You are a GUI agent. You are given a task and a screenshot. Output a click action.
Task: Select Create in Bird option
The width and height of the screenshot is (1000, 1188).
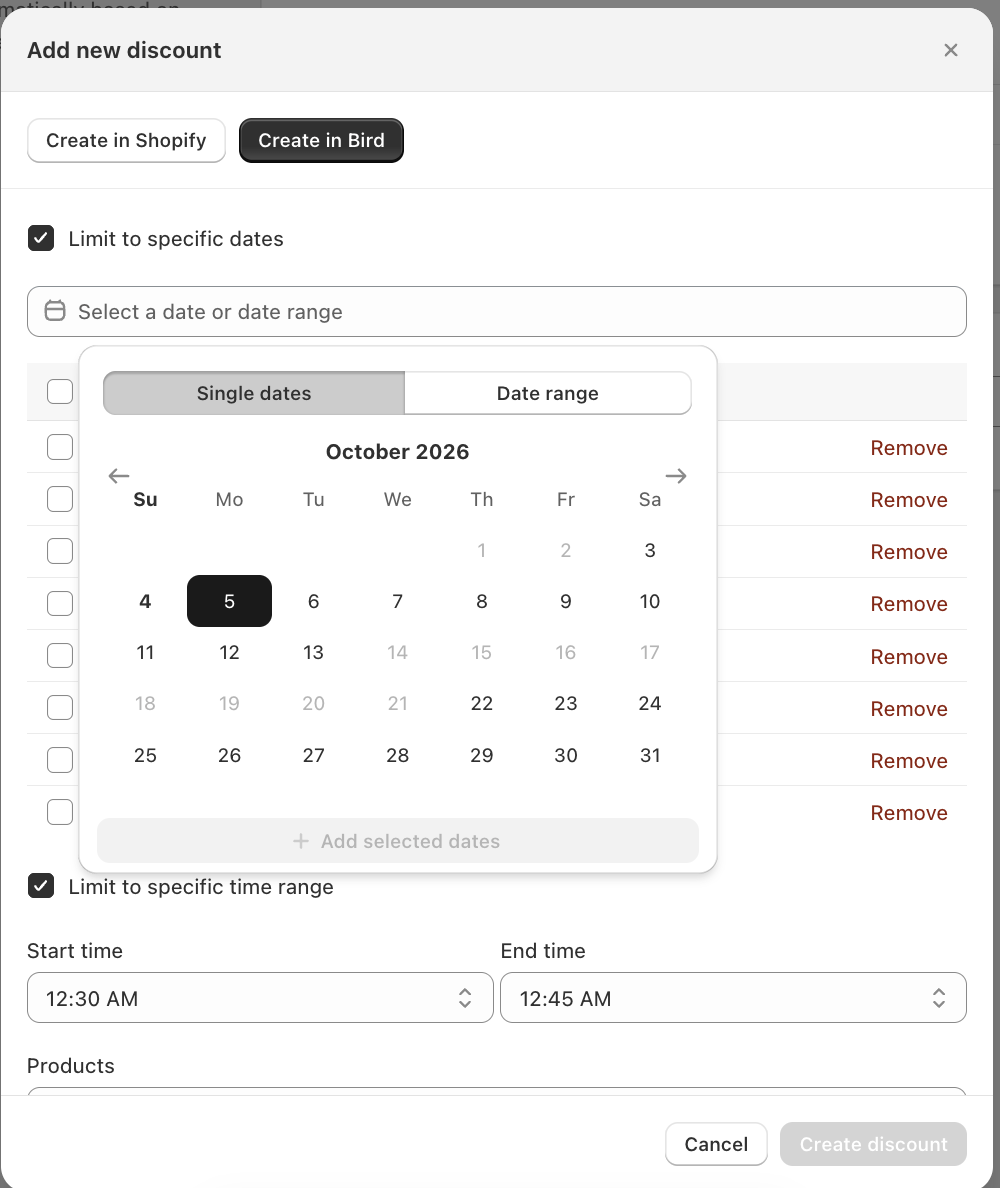click(321, 140)
